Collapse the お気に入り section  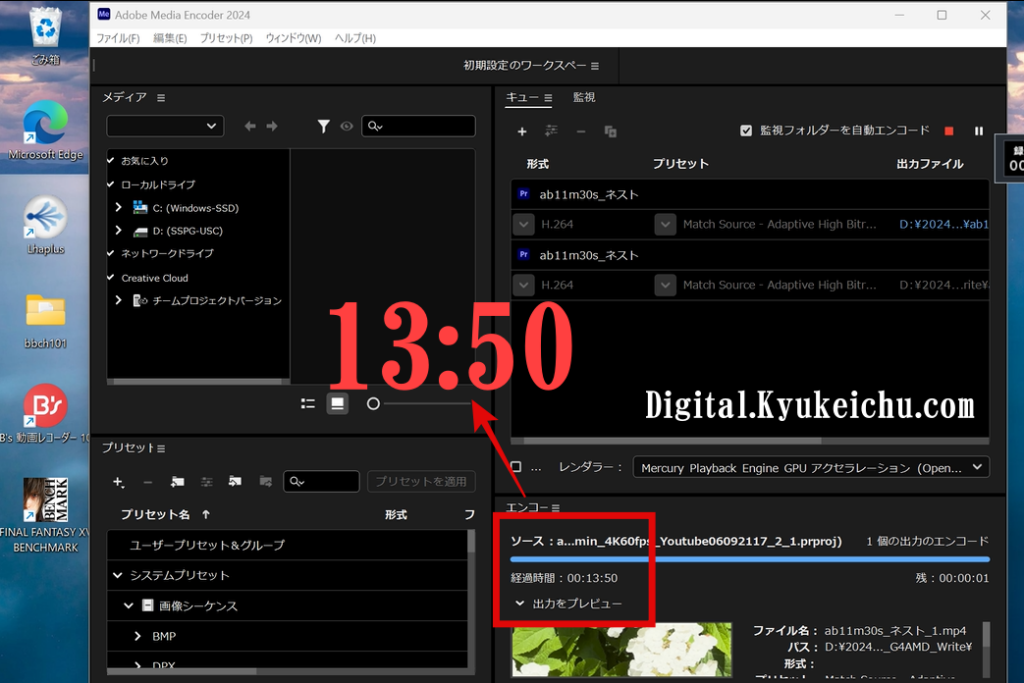[111, 160]
